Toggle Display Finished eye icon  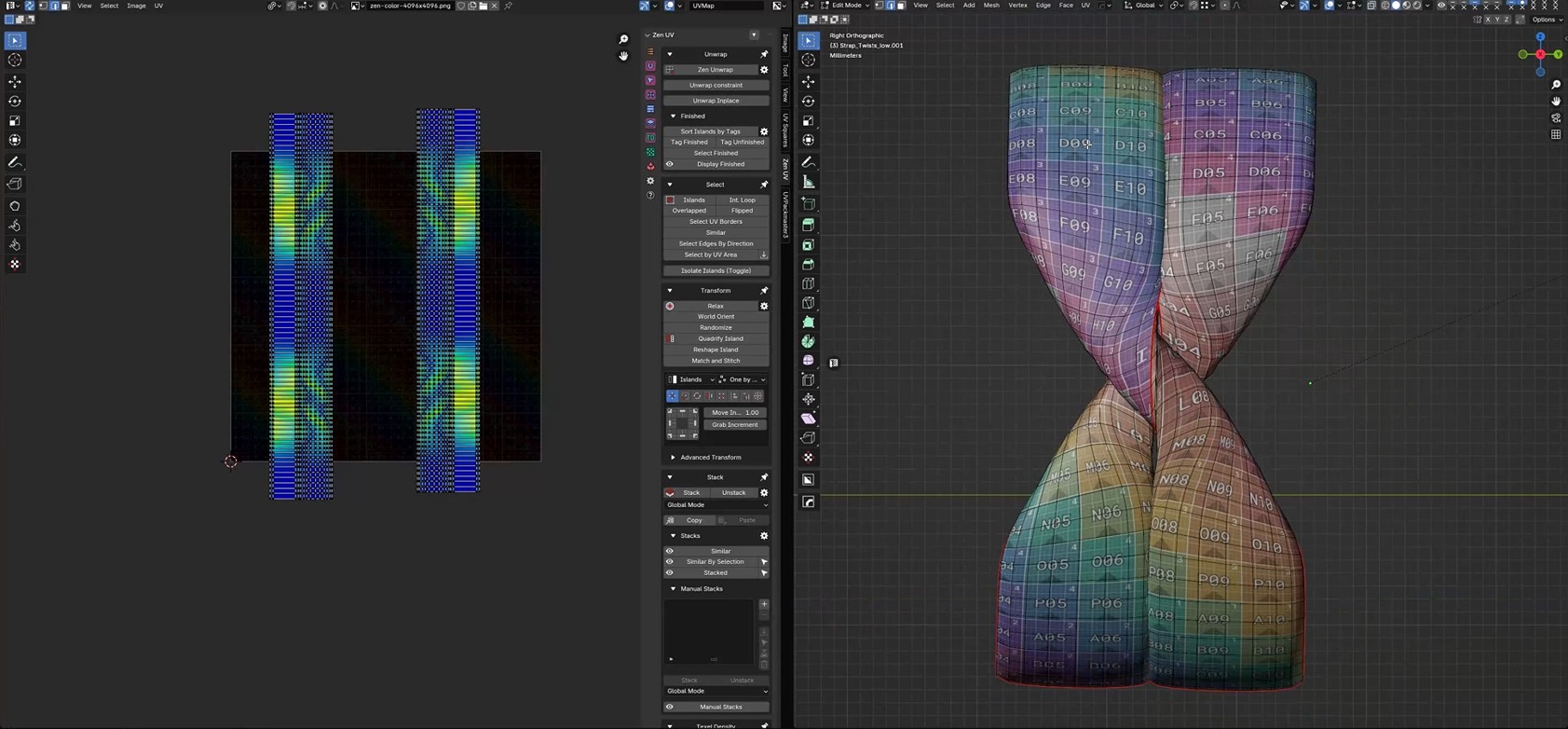670,164
